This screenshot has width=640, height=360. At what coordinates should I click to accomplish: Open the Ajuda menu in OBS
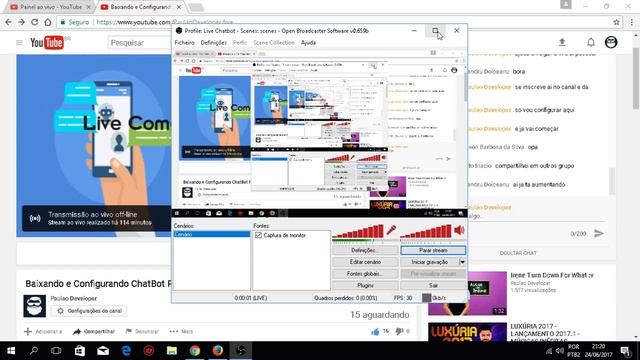308,42
